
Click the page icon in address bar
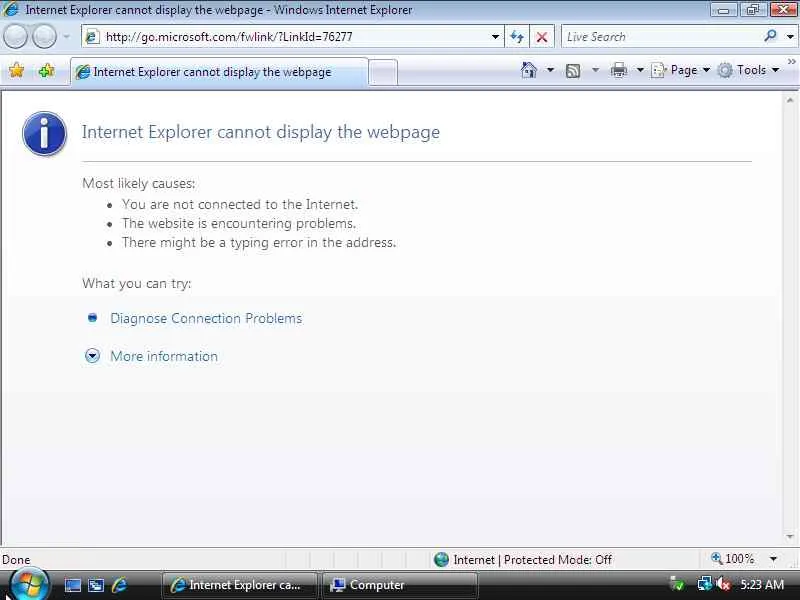92,37
